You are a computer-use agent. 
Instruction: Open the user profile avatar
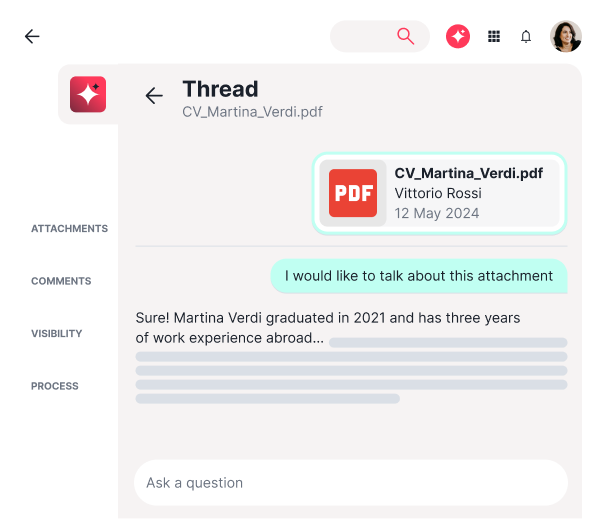click(x=565, y=37)
